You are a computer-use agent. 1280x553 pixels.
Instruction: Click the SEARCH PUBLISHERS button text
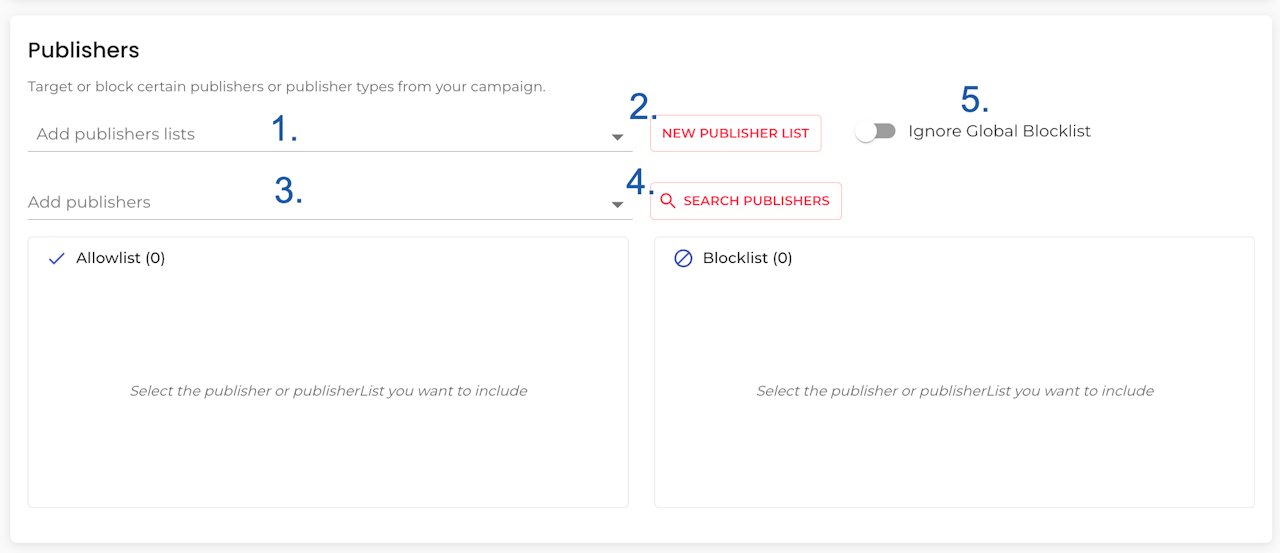click(756, 201)
